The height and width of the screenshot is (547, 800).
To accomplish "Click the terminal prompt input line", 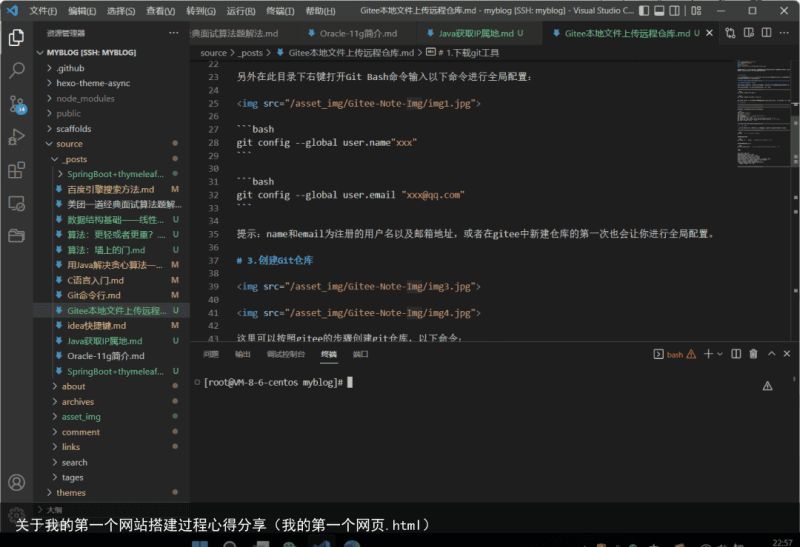I will pyautogui.click(x=278, y=382).
